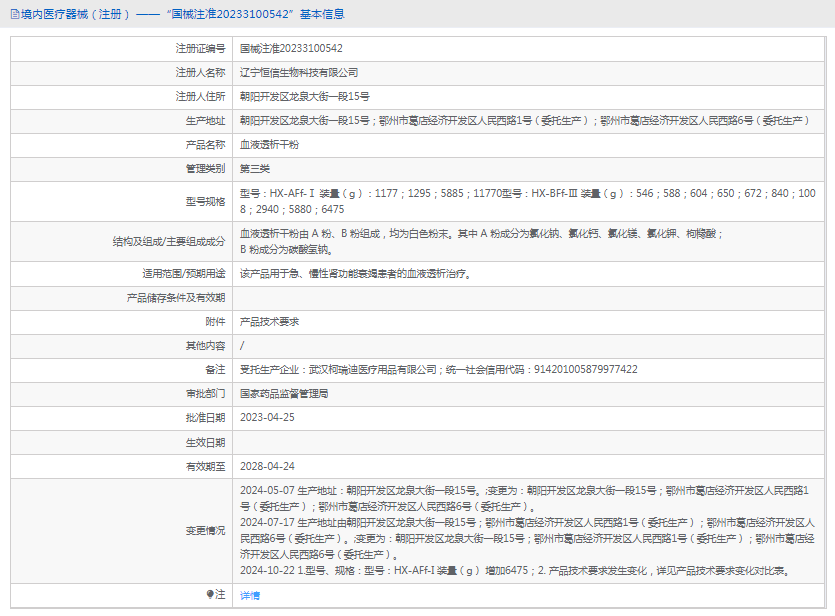This screenshot has height=616, width=835.
Task: Click management class value 第三类
Action: point(255,169)
